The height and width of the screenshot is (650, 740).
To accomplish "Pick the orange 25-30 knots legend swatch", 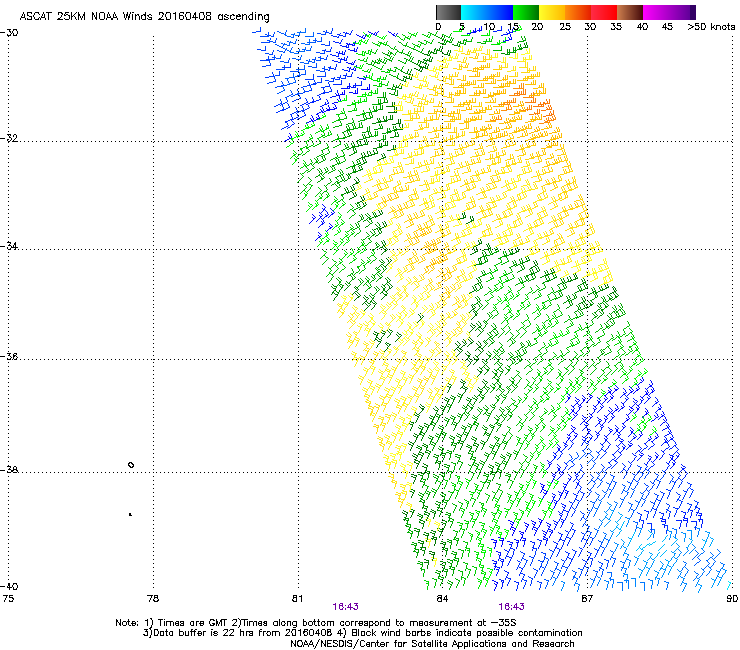I will [578, 13].
